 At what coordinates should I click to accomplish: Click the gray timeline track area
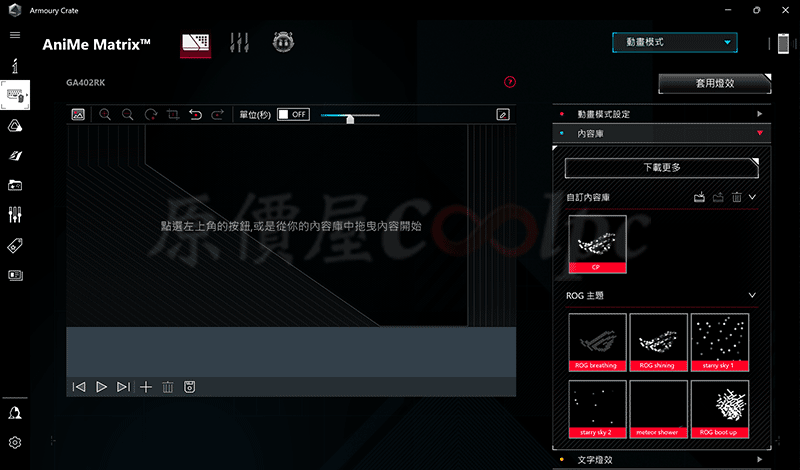tap(291, 352)
